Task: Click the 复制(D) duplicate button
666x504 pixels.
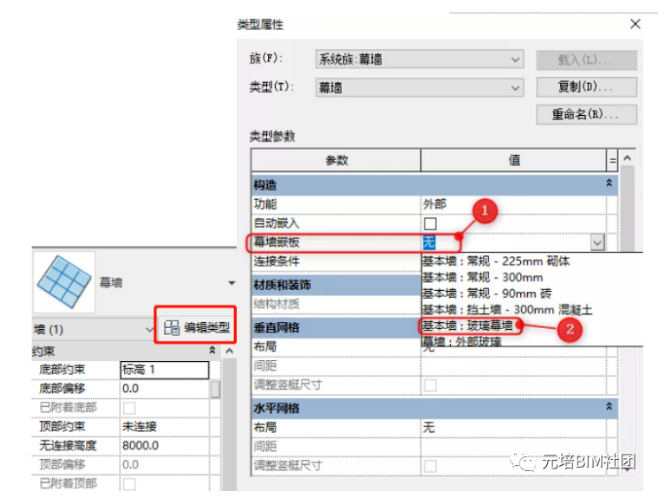Action: click(587, 87)
